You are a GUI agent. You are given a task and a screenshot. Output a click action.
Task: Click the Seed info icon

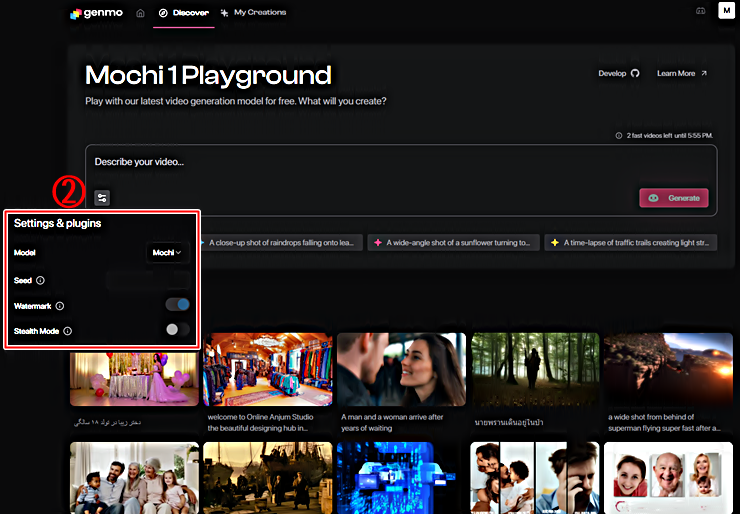click(x=41, y=280)
